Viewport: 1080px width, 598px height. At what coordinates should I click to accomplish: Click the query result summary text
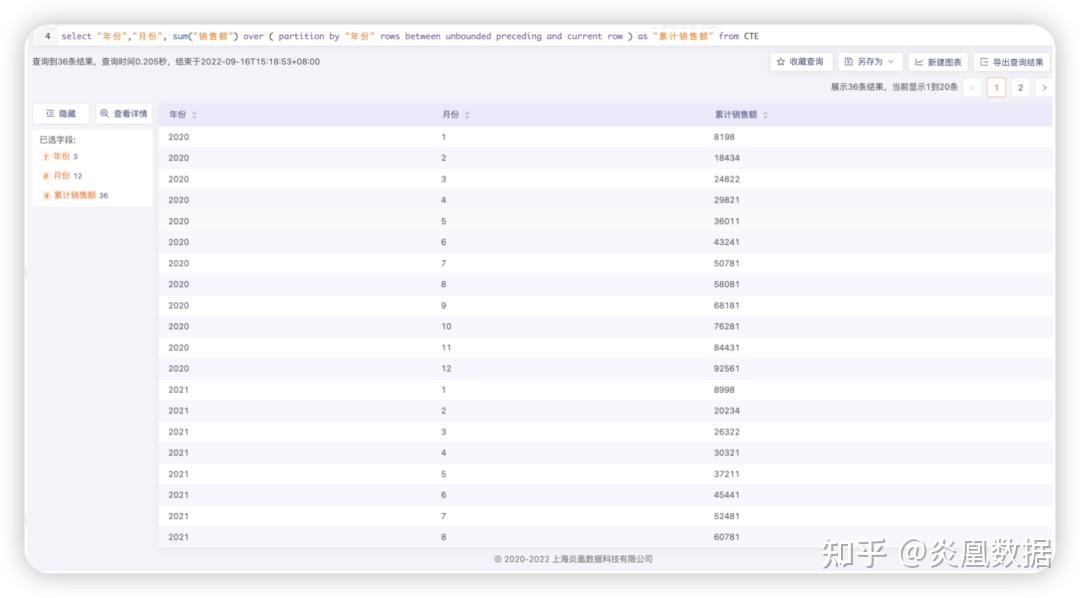(x=176, y=61)
